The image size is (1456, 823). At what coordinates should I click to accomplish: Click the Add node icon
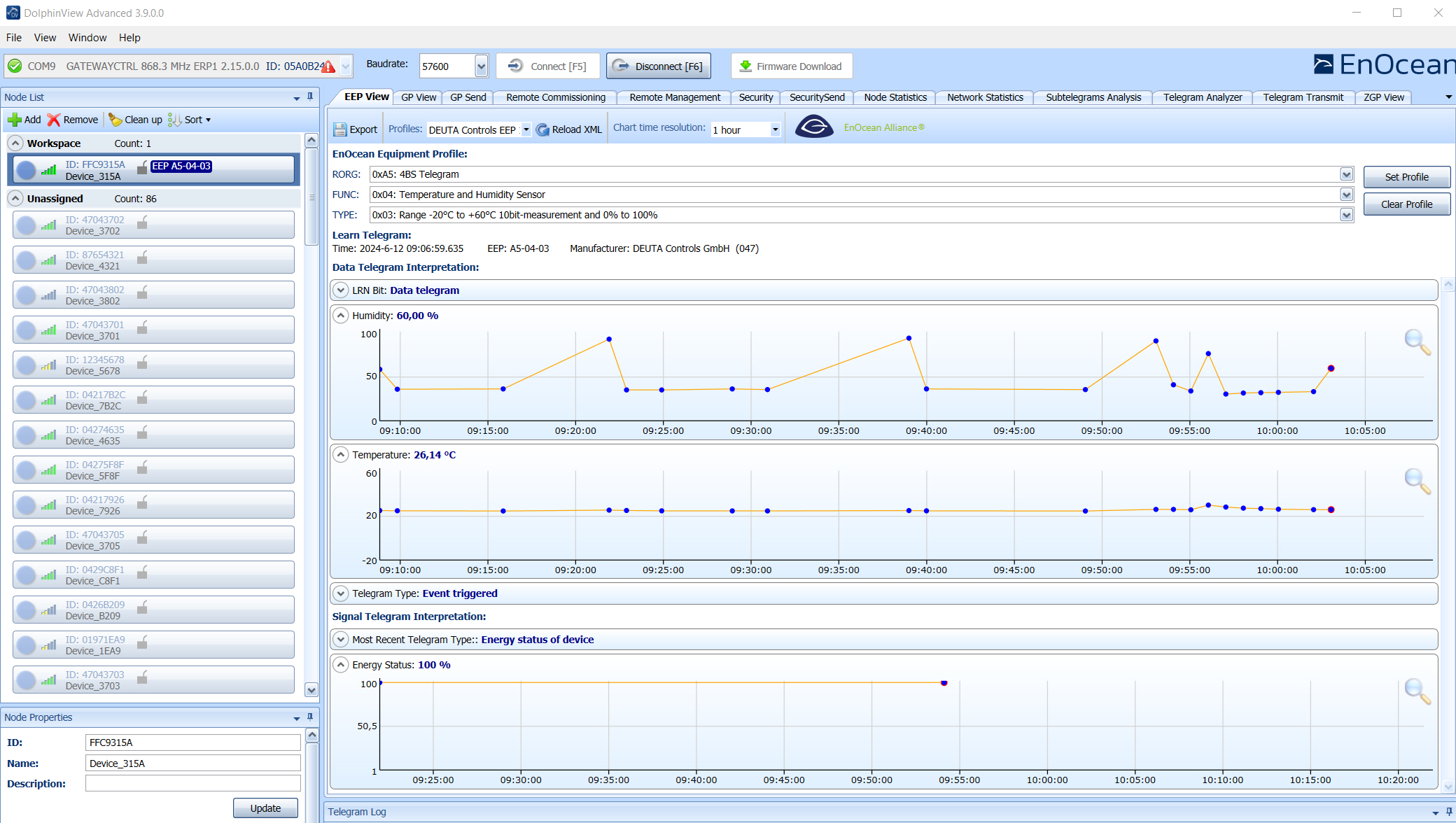click(x=15, y=120)
